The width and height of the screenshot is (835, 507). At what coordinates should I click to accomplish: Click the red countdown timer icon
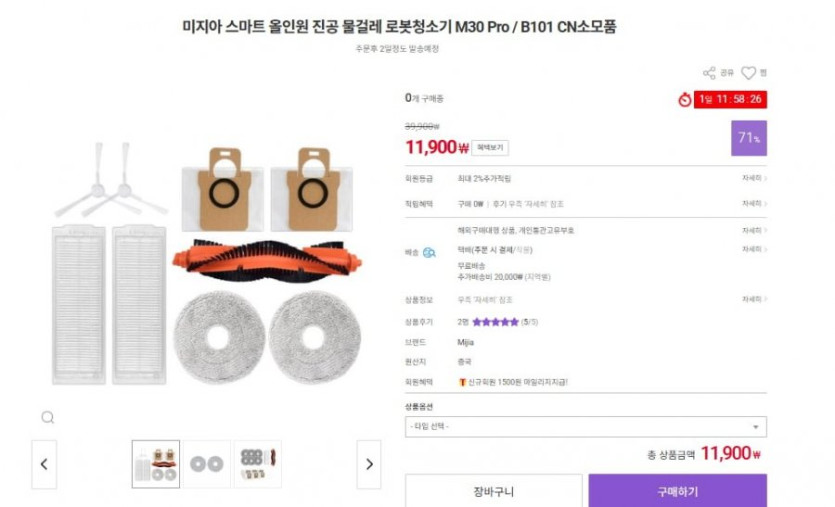(684, 99)
